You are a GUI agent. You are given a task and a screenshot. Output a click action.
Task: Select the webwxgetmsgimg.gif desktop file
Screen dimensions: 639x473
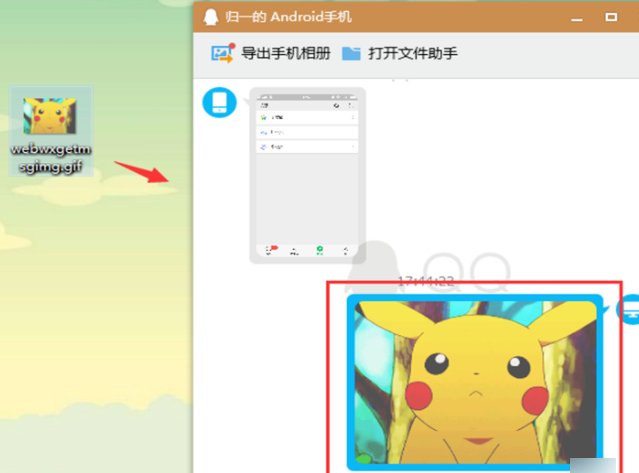[x=51, y=132]
